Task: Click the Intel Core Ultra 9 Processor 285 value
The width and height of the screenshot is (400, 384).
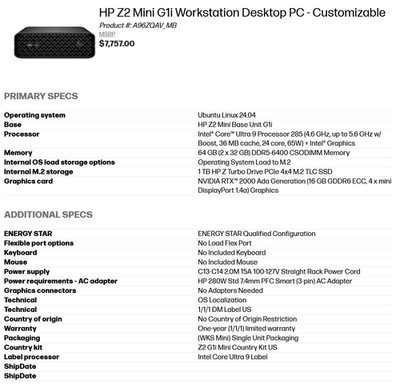Action: pyautogui.click(x=289, y=139)
